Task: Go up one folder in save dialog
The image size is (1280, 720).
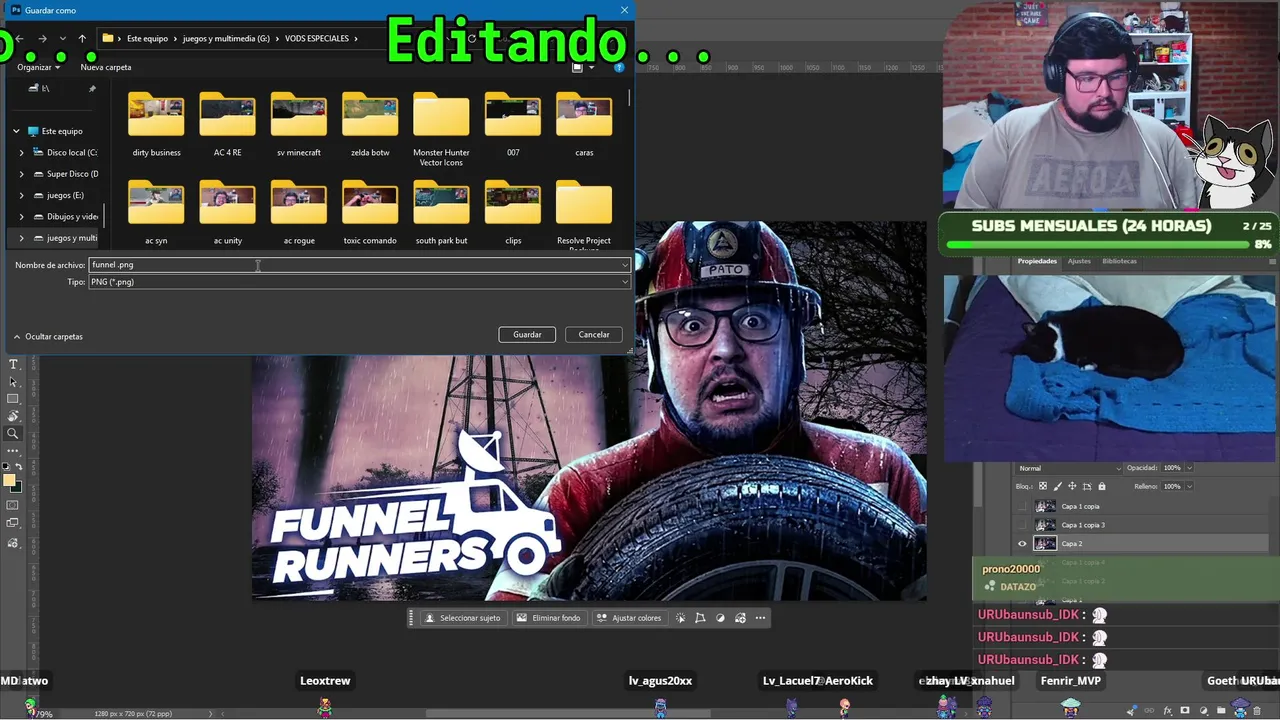Action: point(82,39)
